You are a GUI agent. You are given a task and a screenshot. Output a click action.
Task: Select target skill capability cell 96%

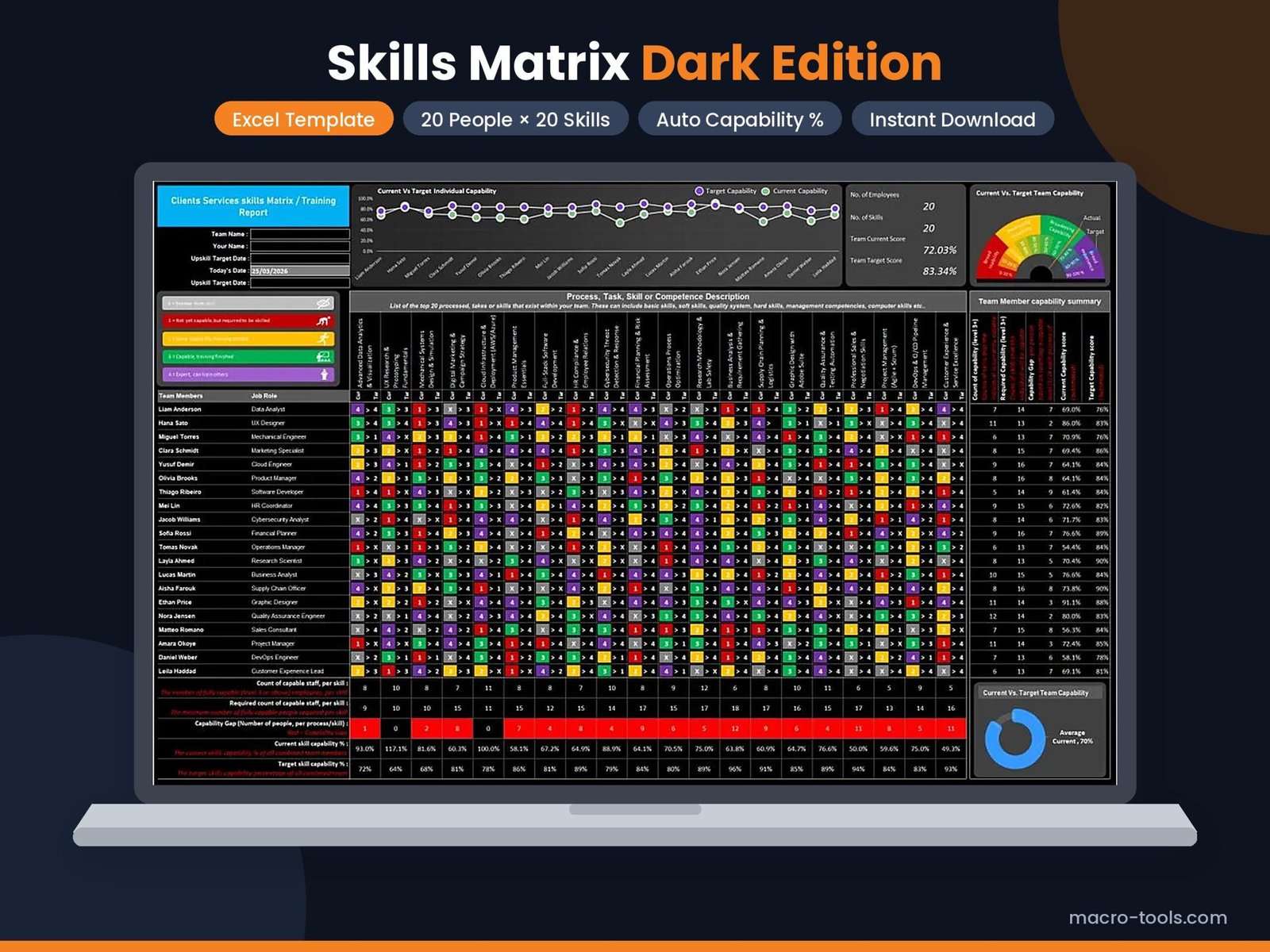tap(735, 769)
